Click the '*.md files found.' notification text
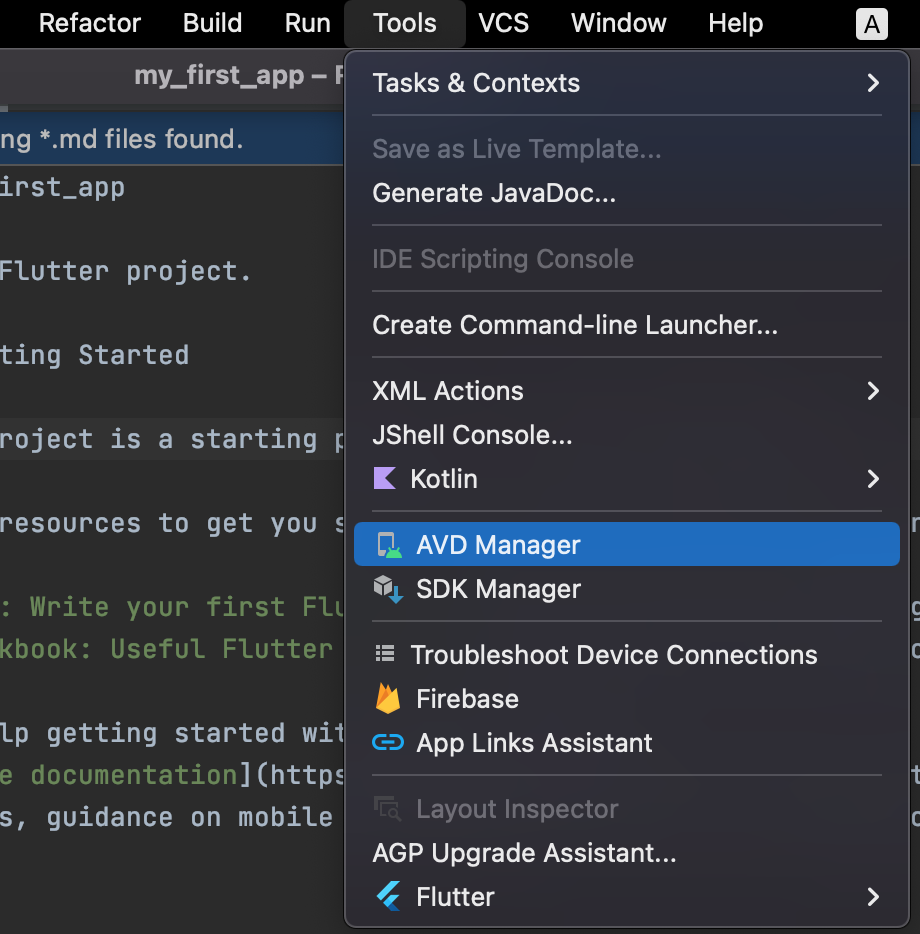This screenshot has height=934, width=920. point(141,139)
